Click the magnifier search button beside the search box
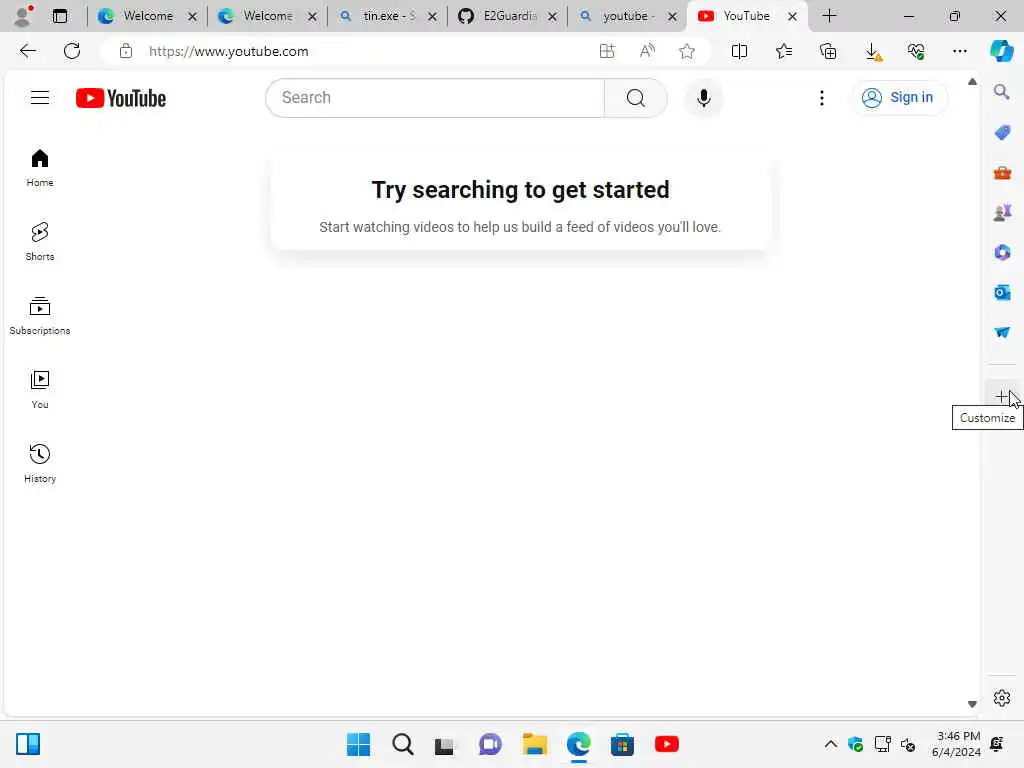 (635, 98)
